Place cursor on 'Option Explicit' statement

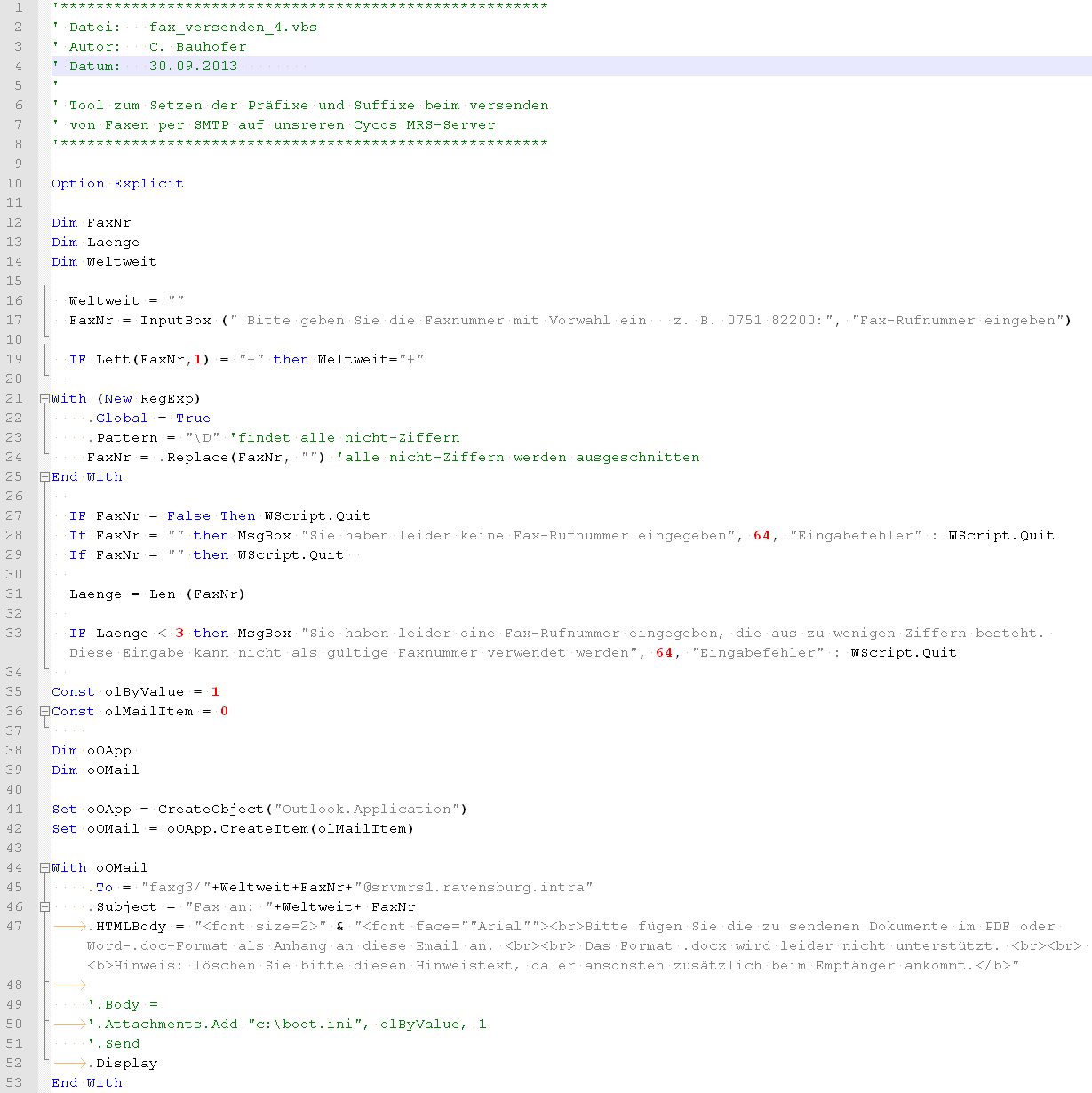117,184
